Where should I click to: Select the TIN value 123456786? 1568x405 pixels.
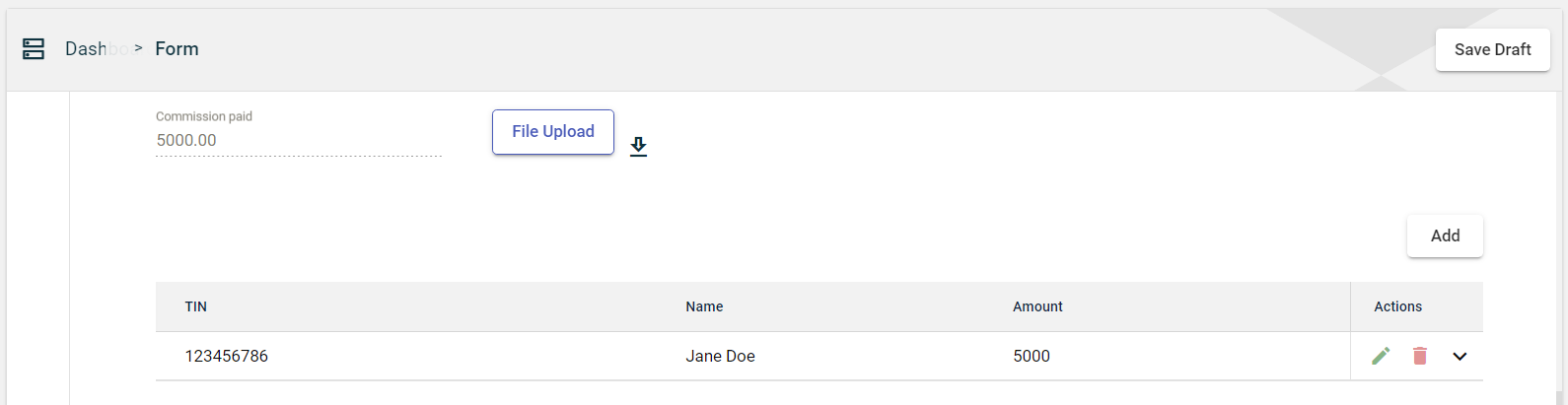click(227, 357)
